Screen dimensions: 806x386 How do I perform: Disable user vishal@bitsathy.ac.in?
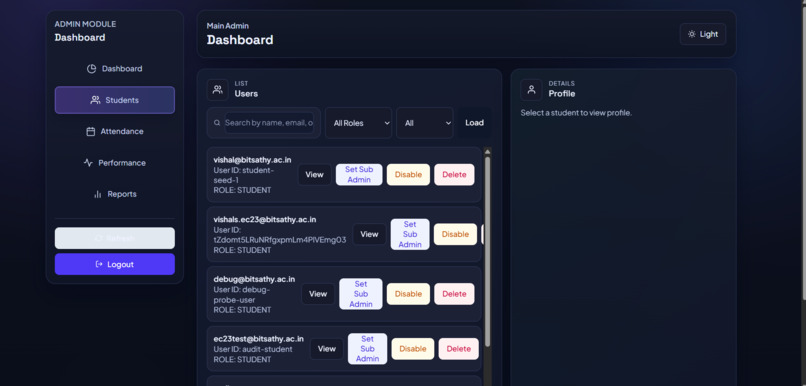(x=408, y=175)
